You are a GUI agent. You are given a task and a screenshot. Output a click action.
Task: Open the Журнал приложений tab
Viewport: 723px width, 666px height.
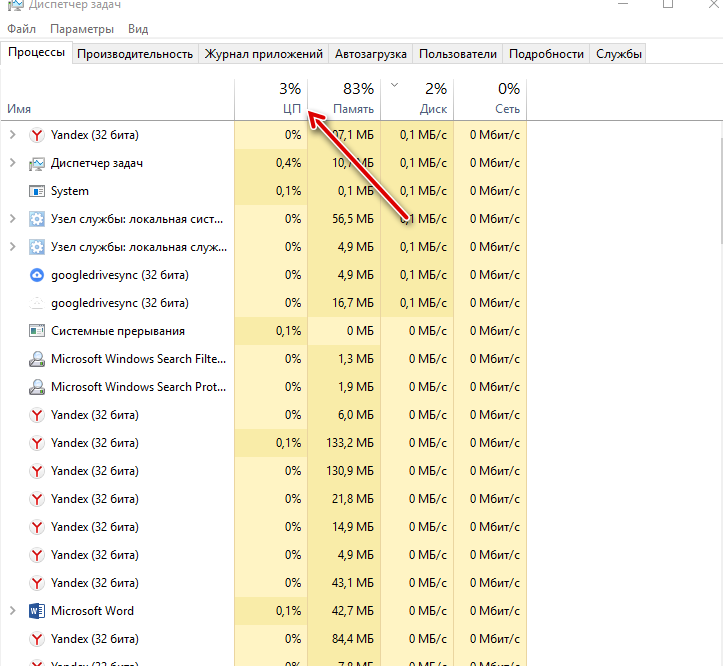pyautogui.click(x=263, y=54)
